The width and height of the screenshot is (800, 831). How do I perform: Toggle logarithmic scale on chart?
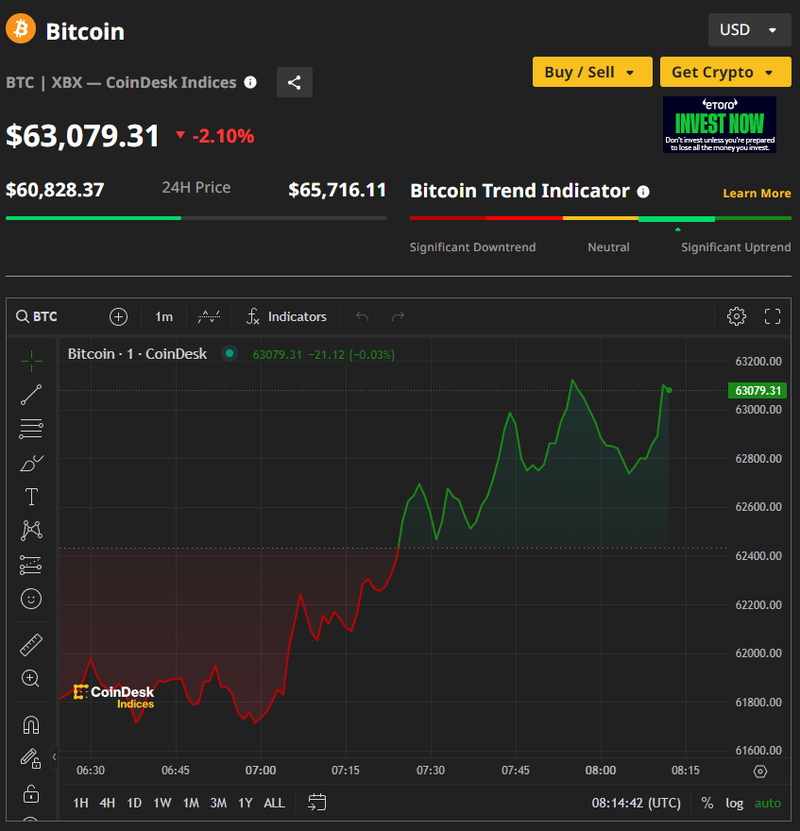(734, 803)
